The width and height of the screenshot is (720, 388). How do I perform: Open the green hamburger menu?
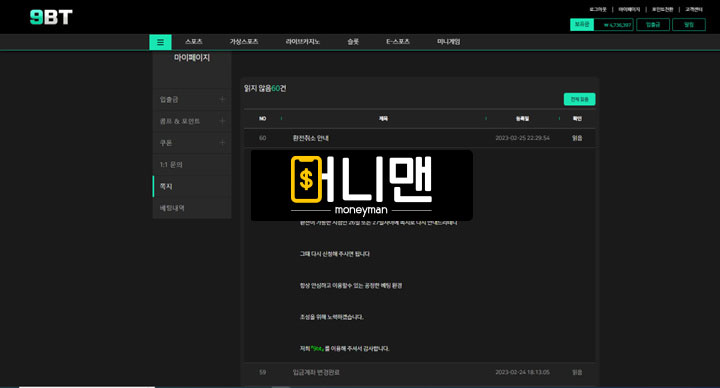pyautogui.click(x=160, y=42)
